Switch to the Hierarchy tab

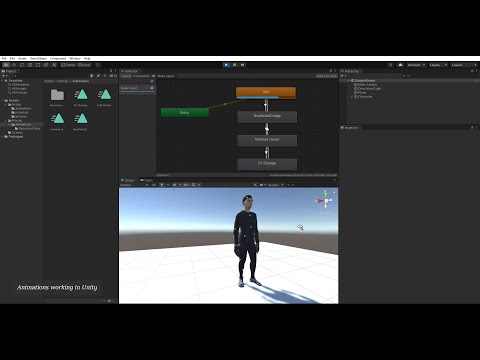point(349,71)
